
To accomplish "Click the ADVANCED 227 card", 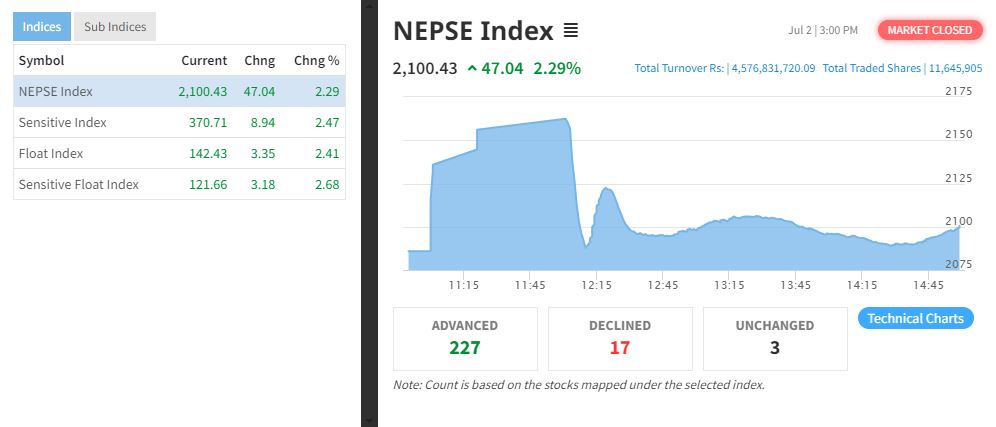I will (x=465, y=339).
